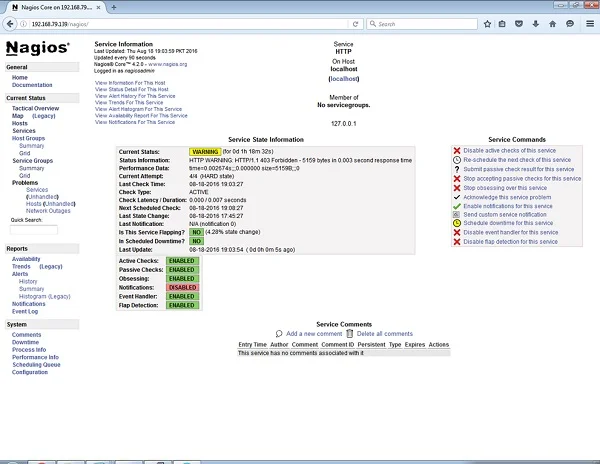Click red X icon beside Stop obsessing over service
Image resolution: width=600 pixels, height=464 pixels.
(x=457, y=188)
